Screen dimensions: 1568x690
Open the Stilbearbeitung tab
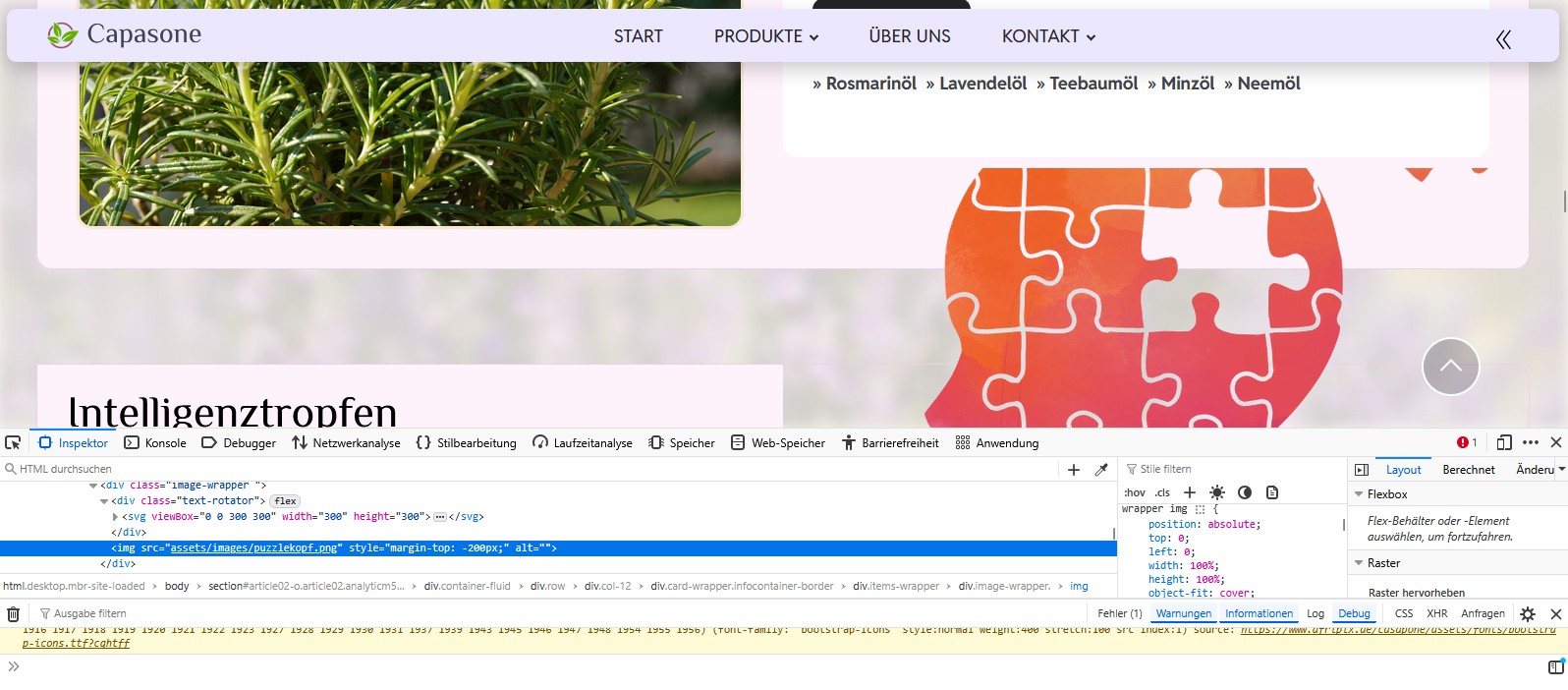[x=466, y=443]
